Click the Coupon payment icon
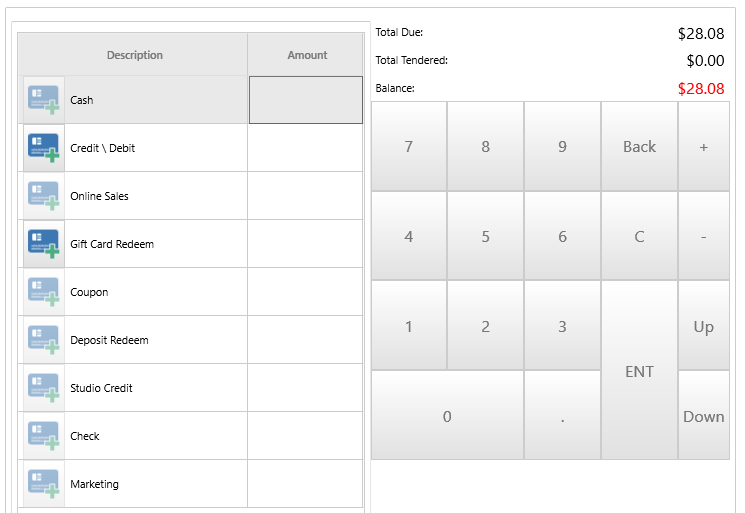This screenshot has width=745, height=513. point(44,292)
